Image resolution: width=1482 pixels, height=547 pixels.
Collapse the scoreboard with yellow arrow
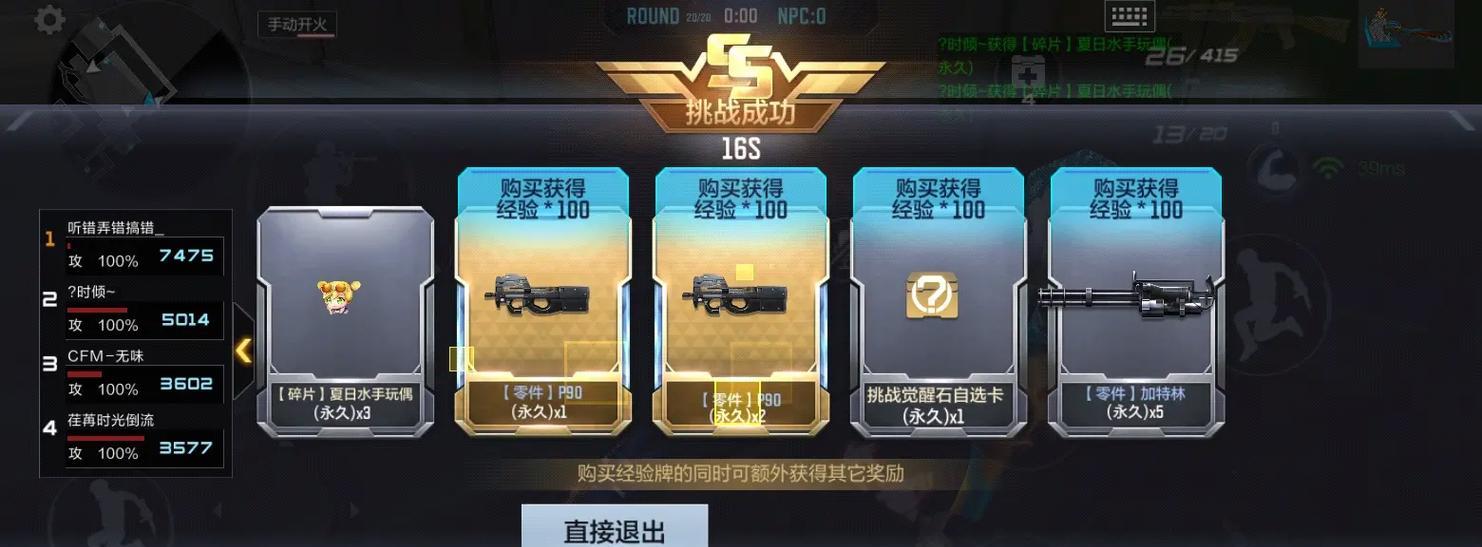pos(243,351)
